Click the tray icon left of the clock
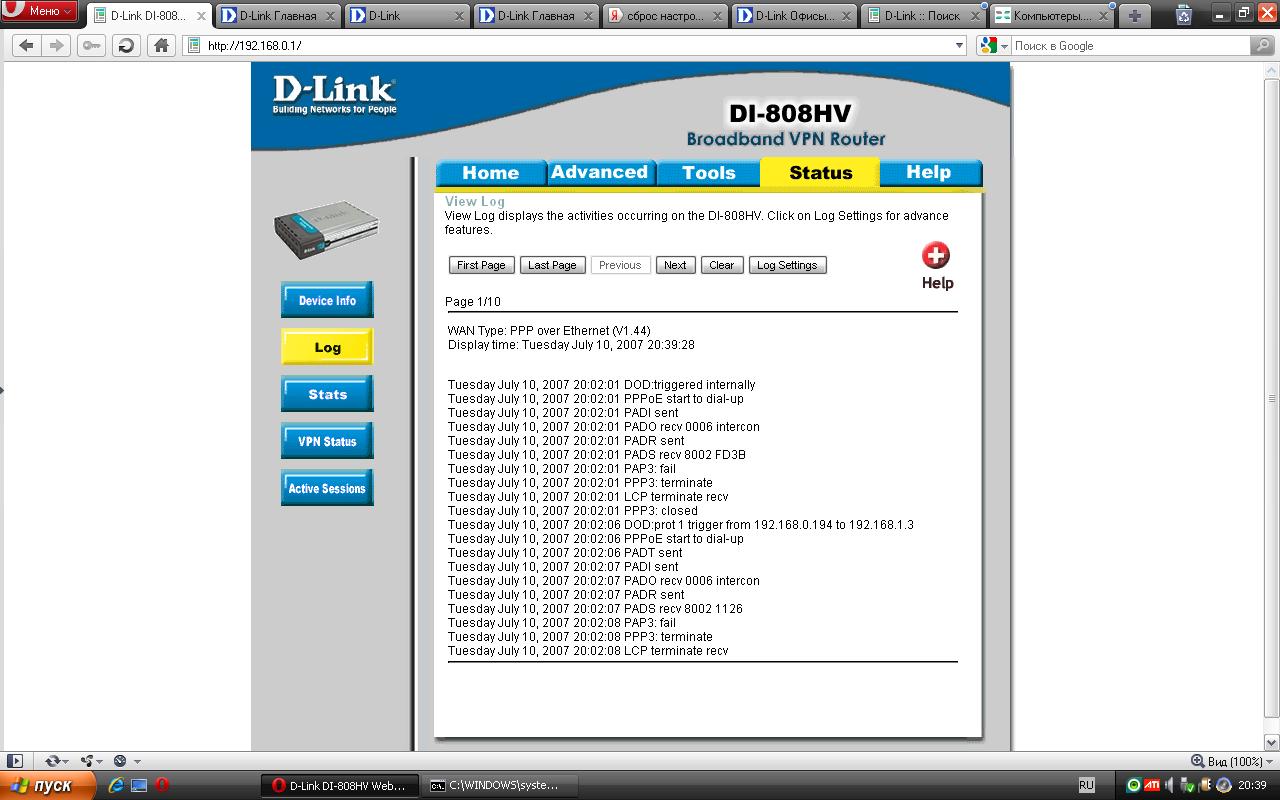Screen dimensions: 1280x800 [1224, 785]
